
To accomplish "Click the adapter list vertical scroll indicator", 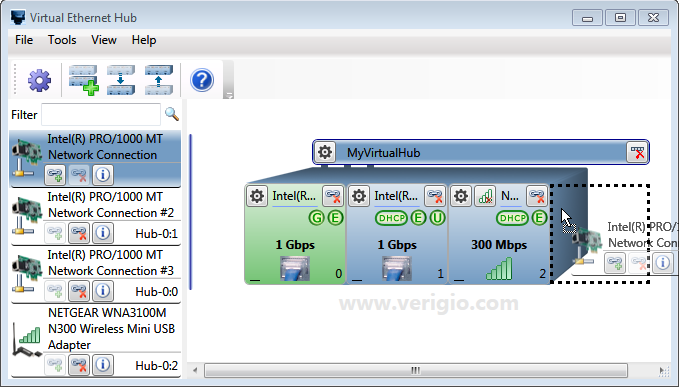I will tap(191, 212).
